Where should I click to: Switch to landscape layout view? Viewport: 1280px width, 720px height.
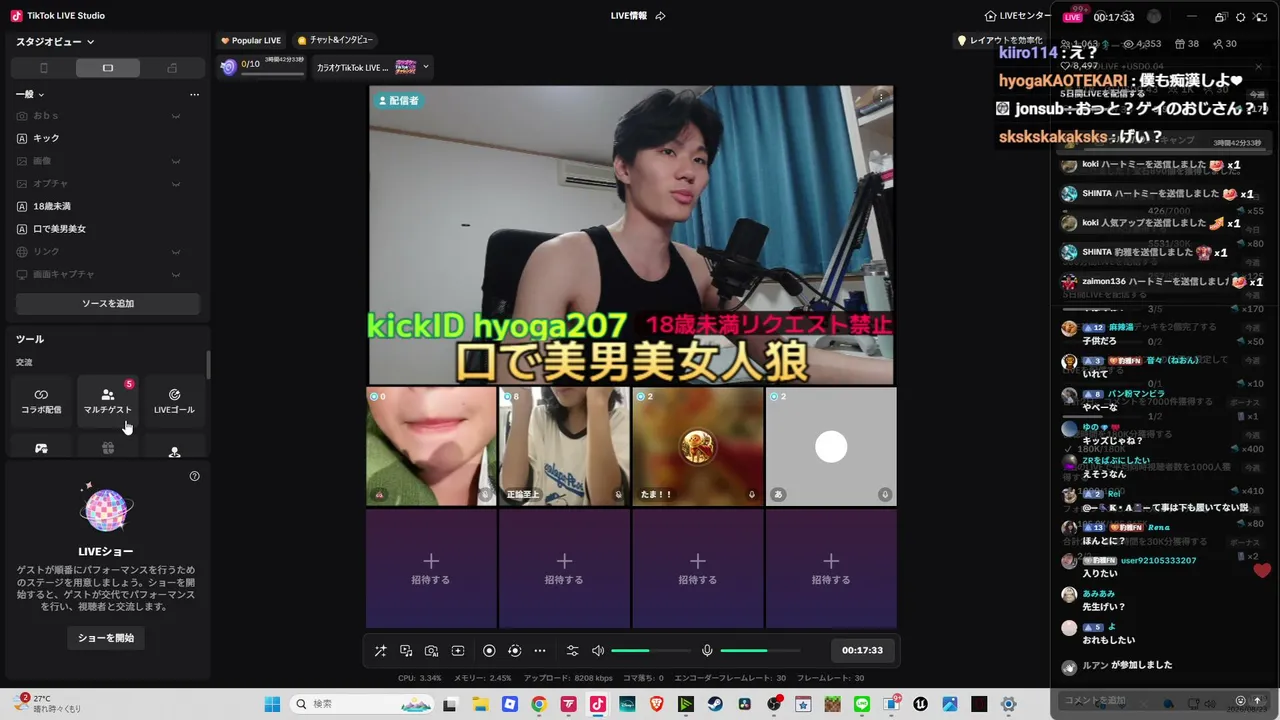pos(108,68)
